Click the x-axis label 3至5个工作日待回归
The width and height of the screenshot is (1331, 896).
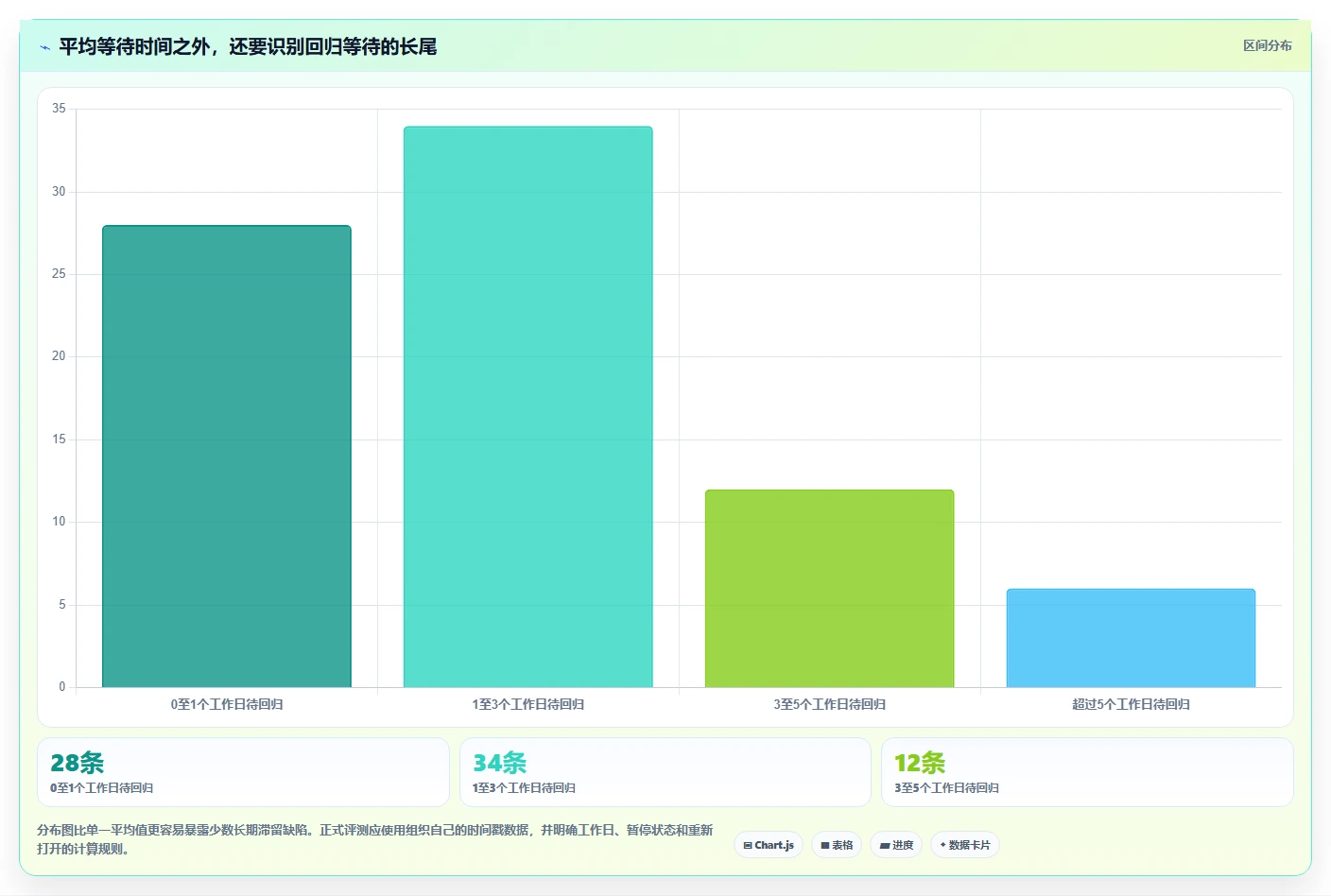click(x=829, y=704)
